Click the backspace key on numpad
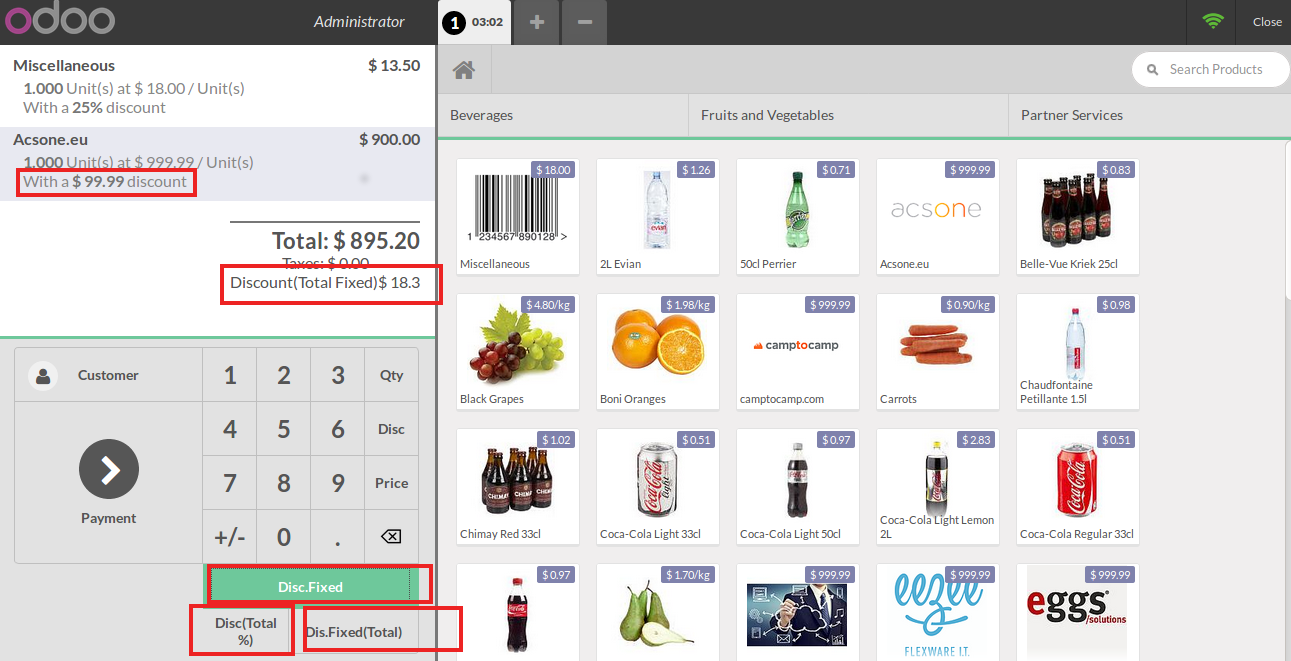Viewport: 1291px width, 661px height. pos(391,537)
